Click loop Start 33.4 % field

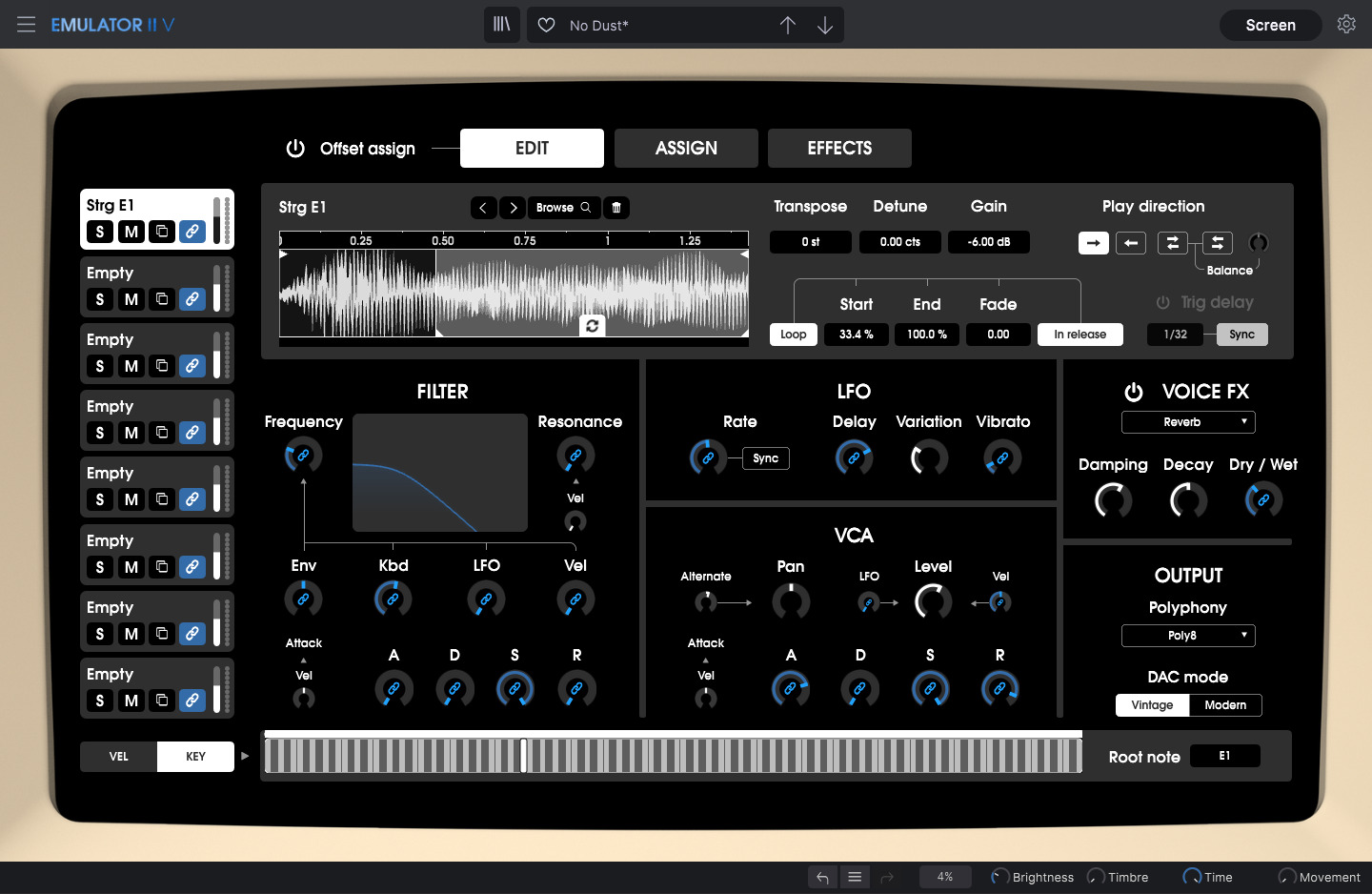(857, 335)
